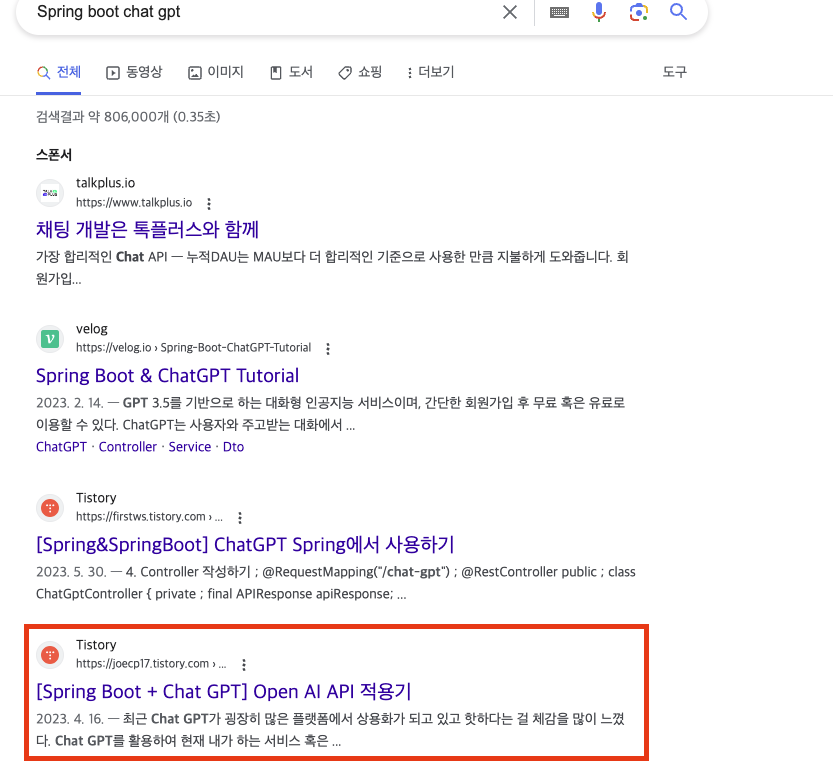Open the Spring Boot & ChatGPT Tutorial result
Screen dimensions: 833x763
coord(167,376)
